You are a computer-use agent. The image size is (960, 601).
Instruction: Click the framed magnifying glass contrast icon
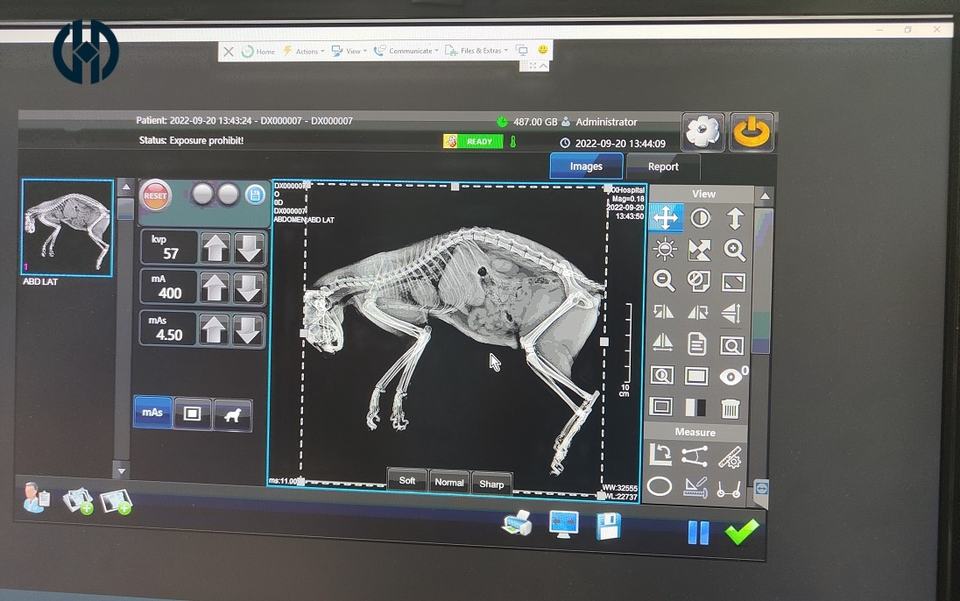coord(662,375)
